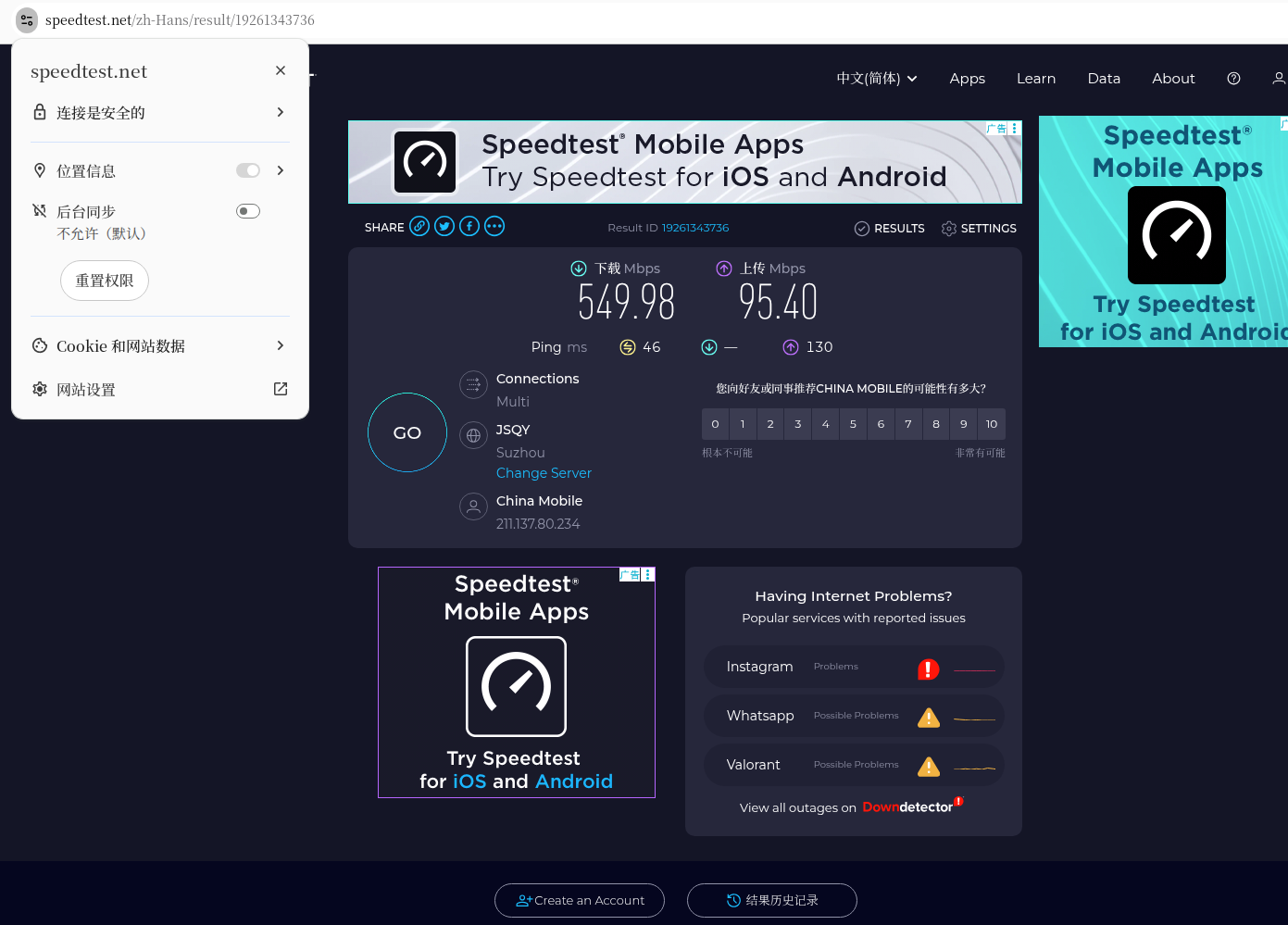
Task: Click the cookie icon
Action: click(x=40, y=345)
